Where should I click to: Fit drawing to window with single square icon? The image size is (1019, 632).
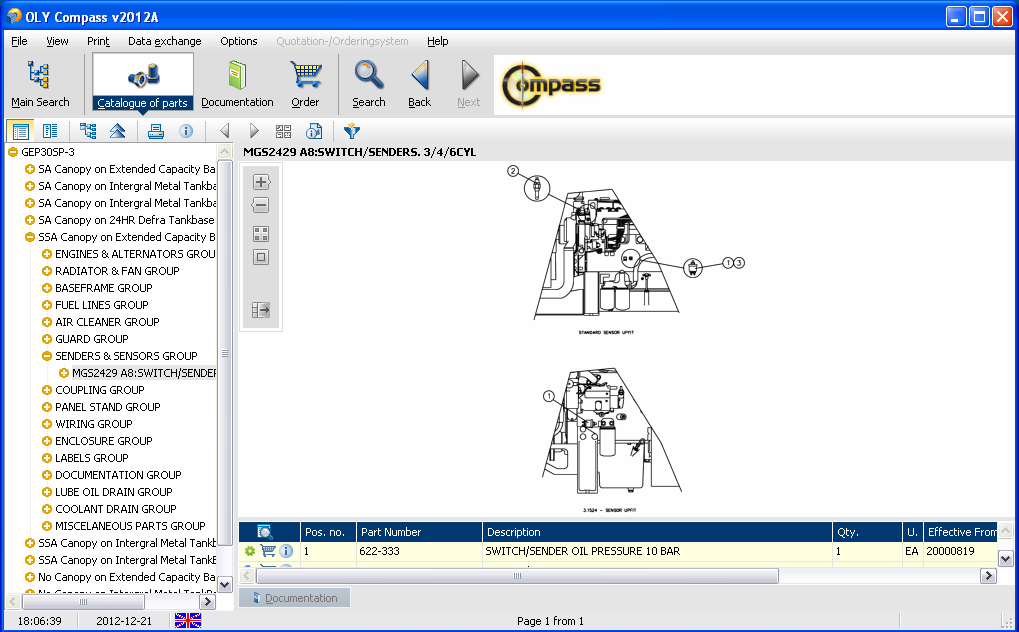click(x=261, y=257)
